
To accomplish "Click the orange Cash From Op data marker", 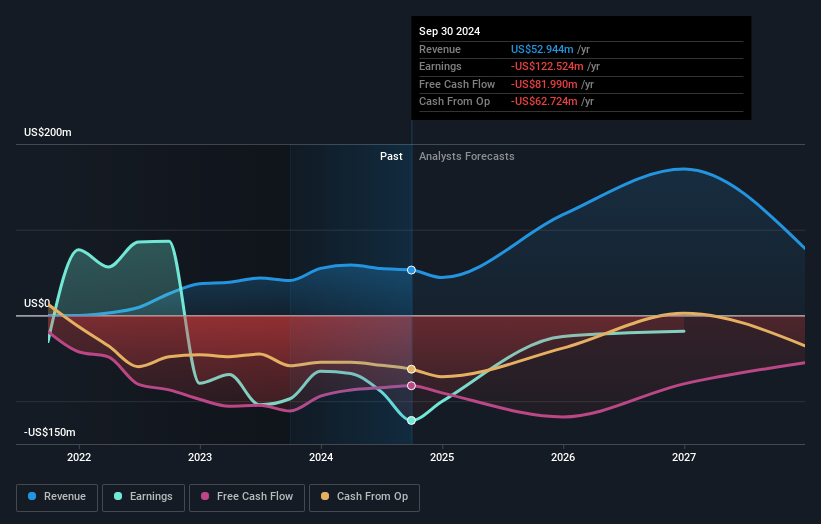I will (412, 369).
